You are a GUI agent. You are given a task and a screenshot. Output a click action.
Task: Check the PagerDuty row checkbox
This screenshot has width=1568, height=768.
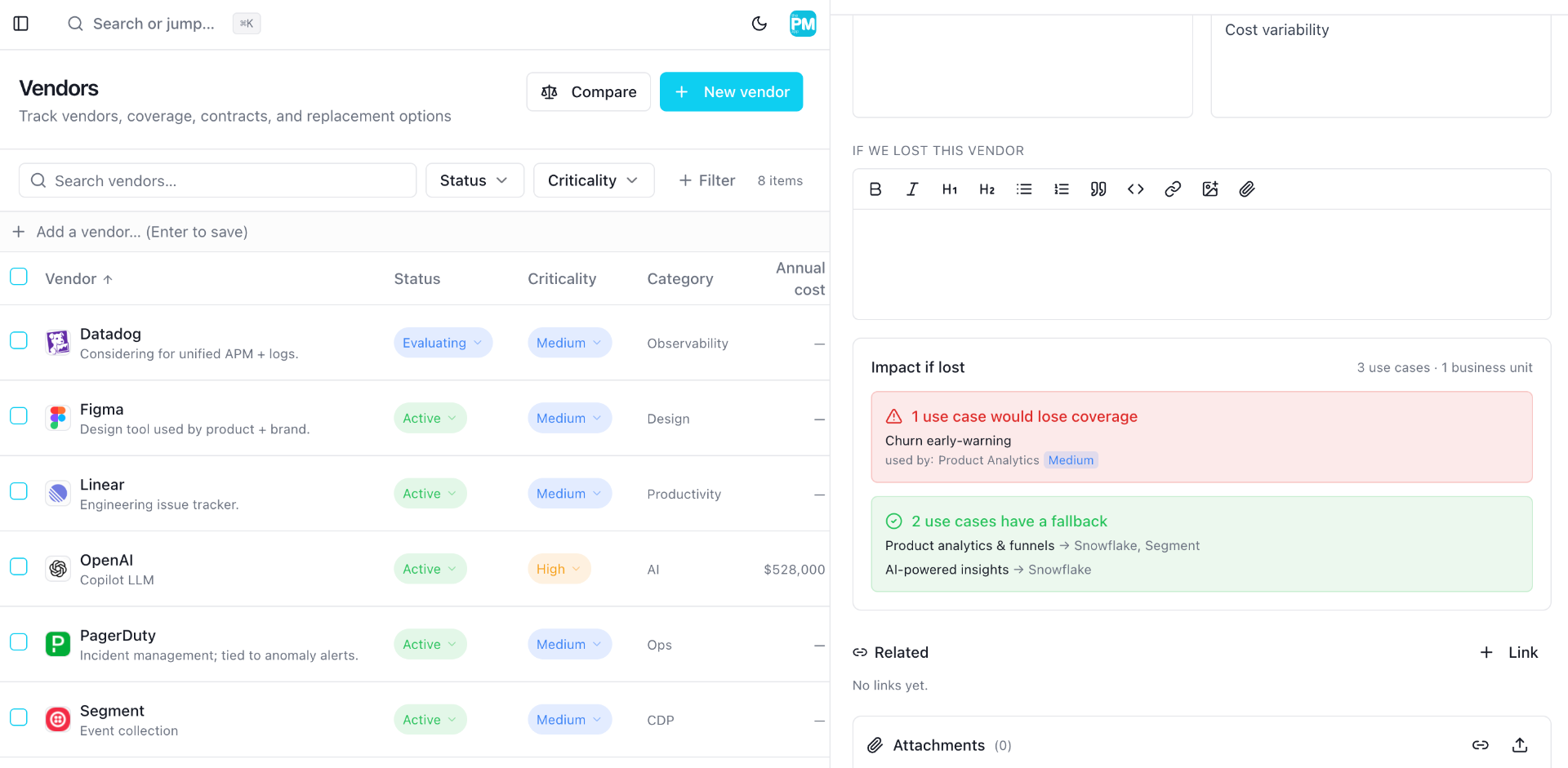(x=19, y=641)
